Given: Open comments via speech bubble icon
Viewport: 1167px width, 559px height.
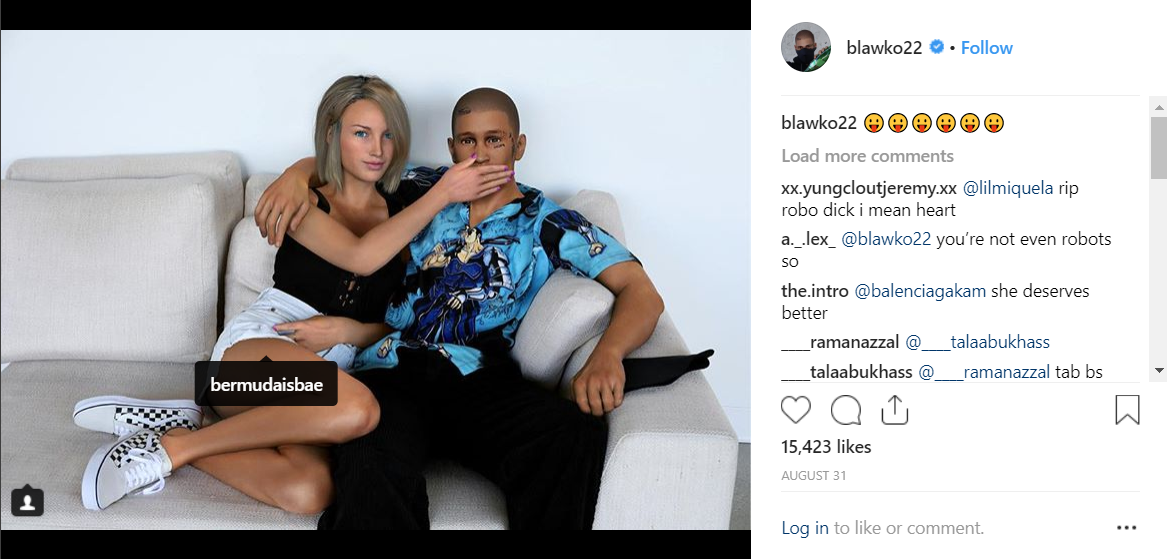Looking at the screenshot, I should pos(845,409).
